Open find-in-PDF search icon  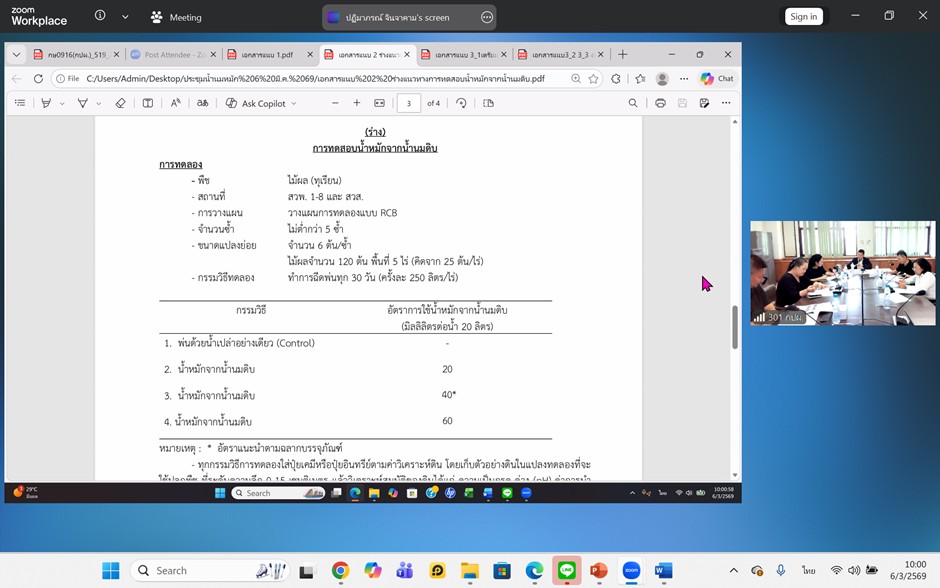(x=633, y=103)
